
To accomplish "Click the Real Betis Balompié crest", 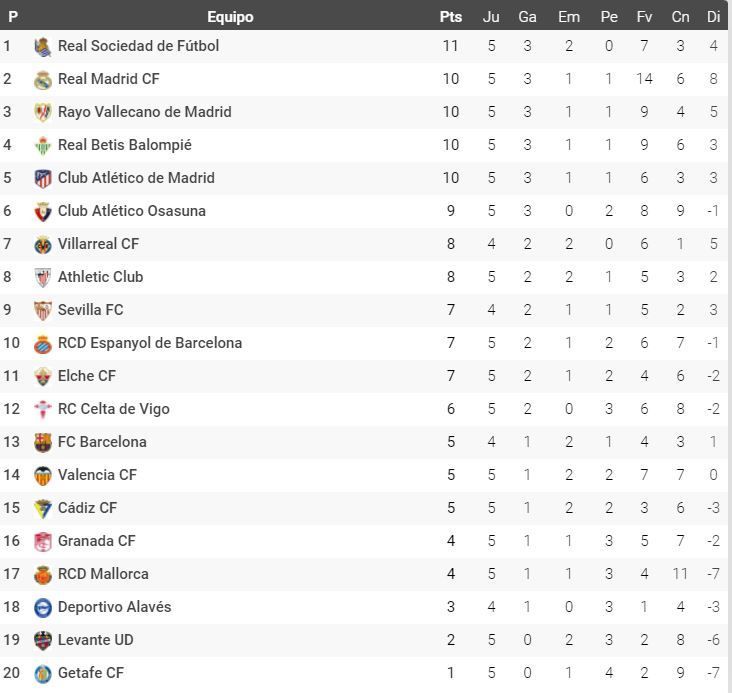I will point(43,145).
